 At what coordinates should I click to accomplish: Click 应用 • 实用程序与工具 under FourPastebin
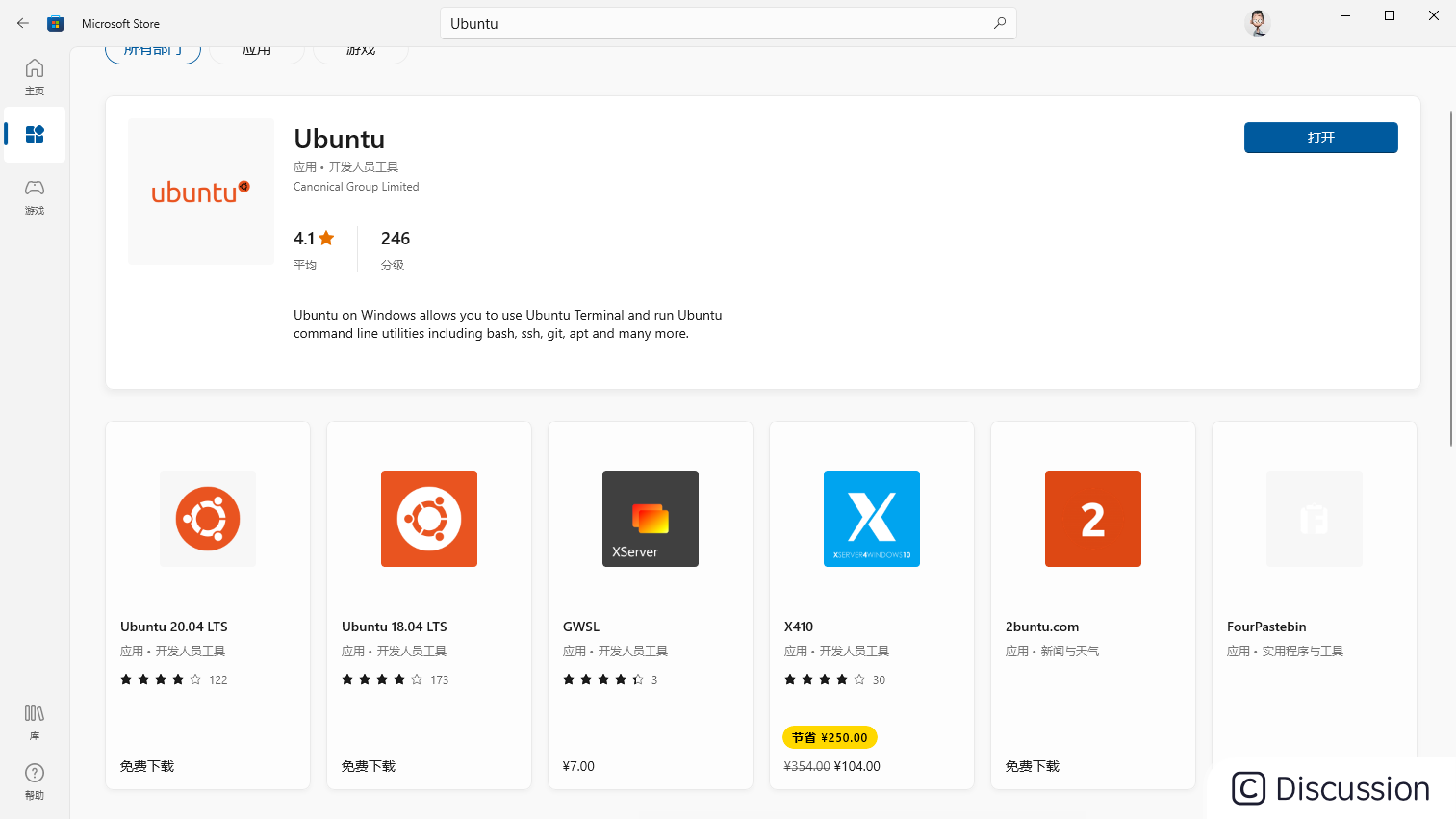tap(1285, 652)
